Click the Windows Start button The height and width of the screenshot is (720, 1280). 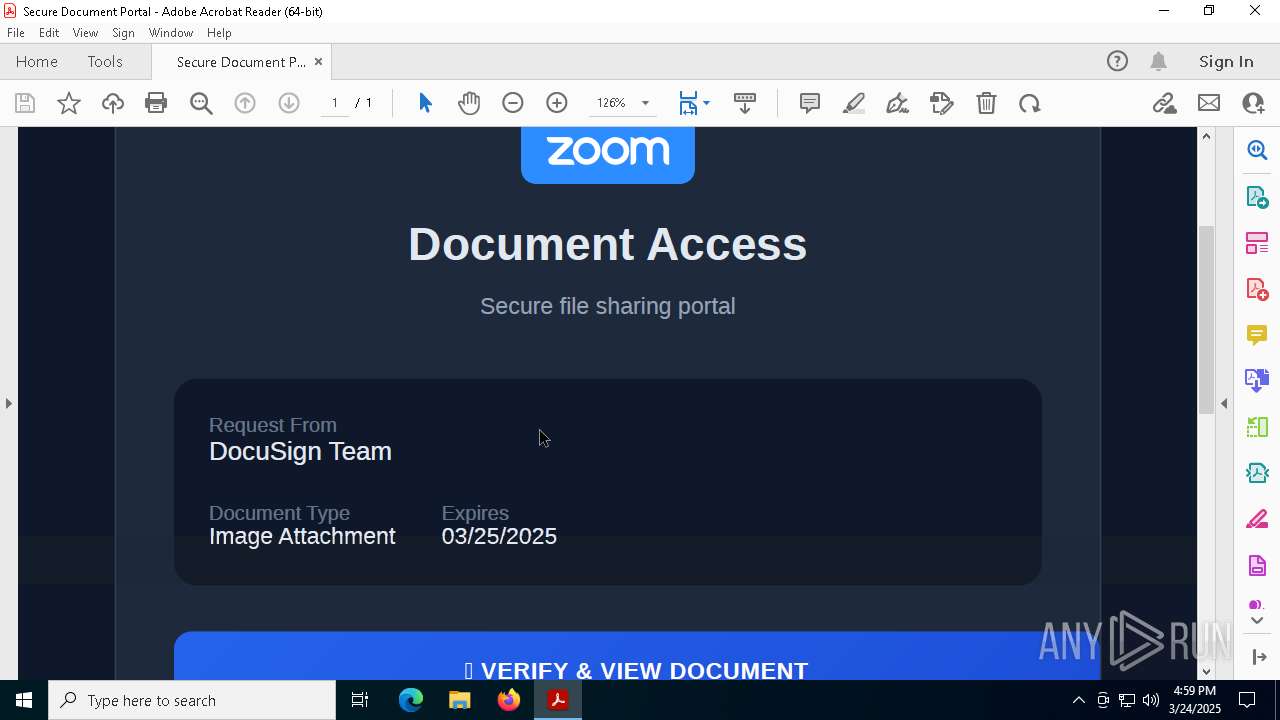(24, 700)
